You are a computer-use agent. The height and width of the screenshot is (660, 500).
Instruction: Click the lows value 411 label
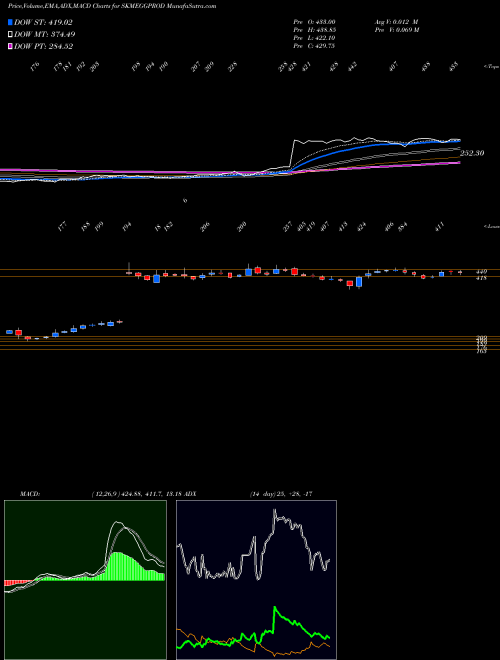click(440, 227)
